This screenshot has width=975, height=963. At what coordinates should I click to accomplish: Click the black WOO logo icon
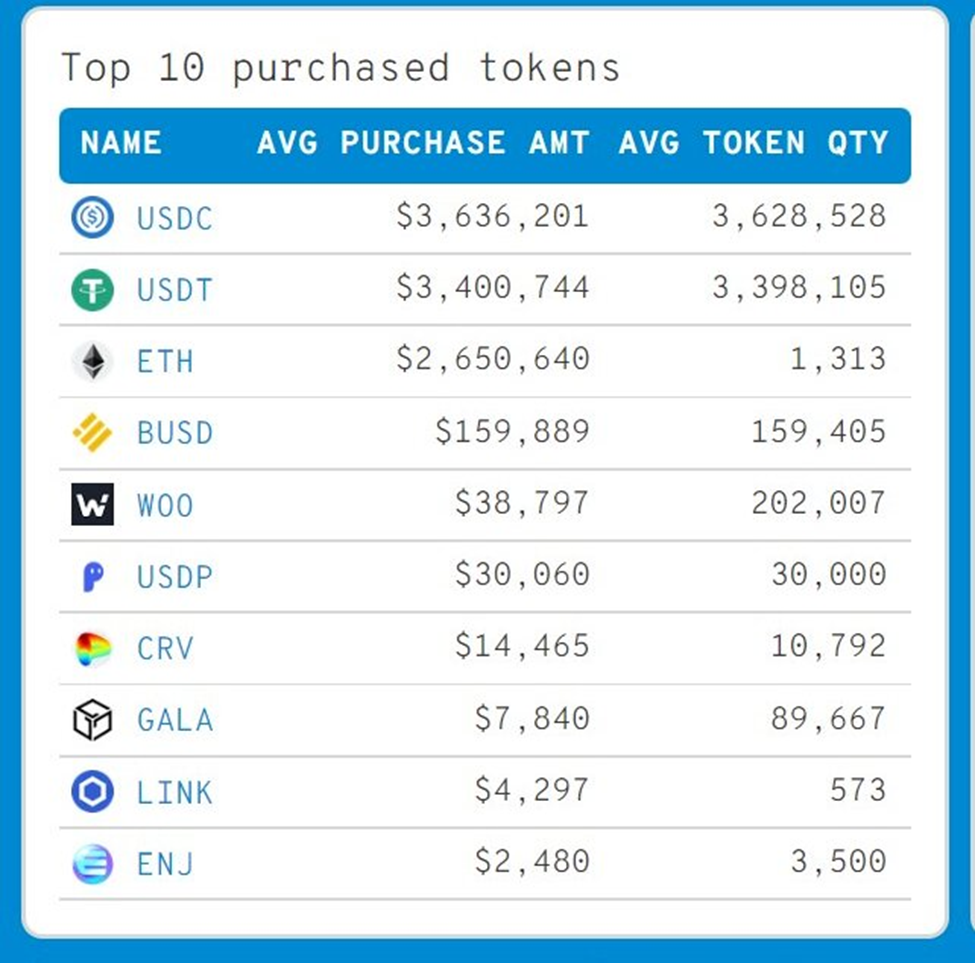92,505
